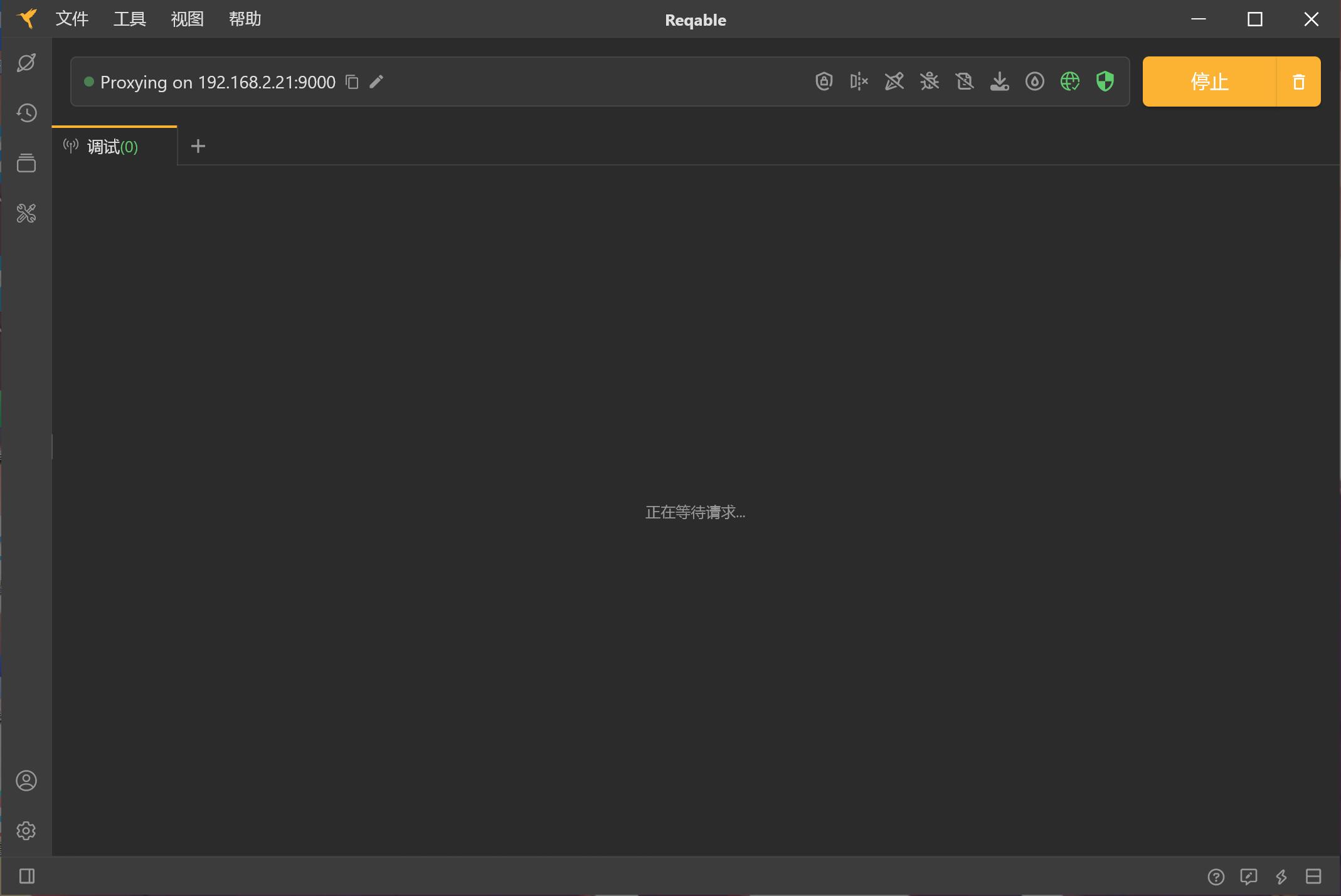Image resolution: width=1341 pixels, height=896 pixels.
Task: Toggle the bottom panel layout icon
Action: 1313,877
